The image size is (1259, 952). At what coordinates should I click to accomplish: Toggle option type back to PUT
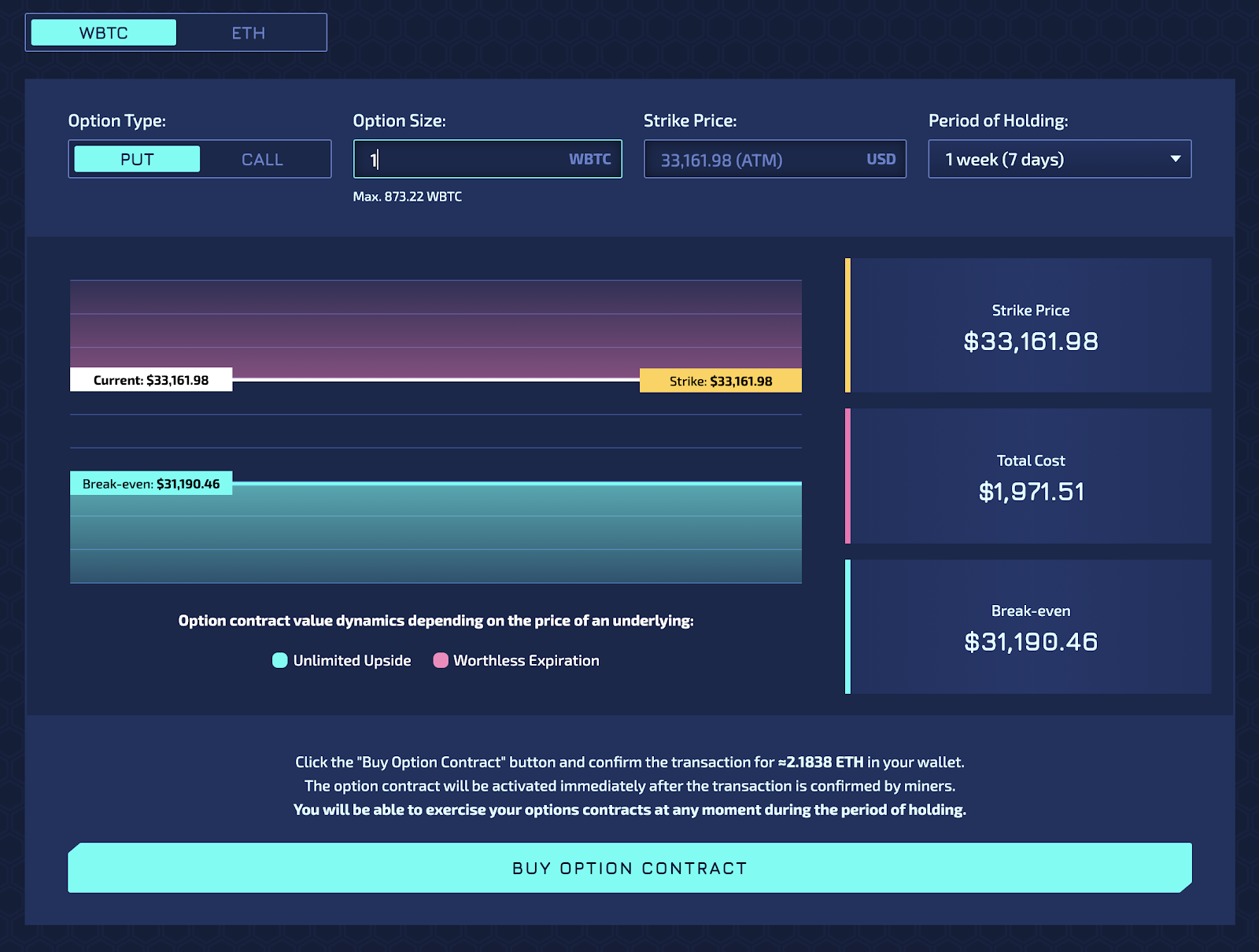tap(136, 158)
